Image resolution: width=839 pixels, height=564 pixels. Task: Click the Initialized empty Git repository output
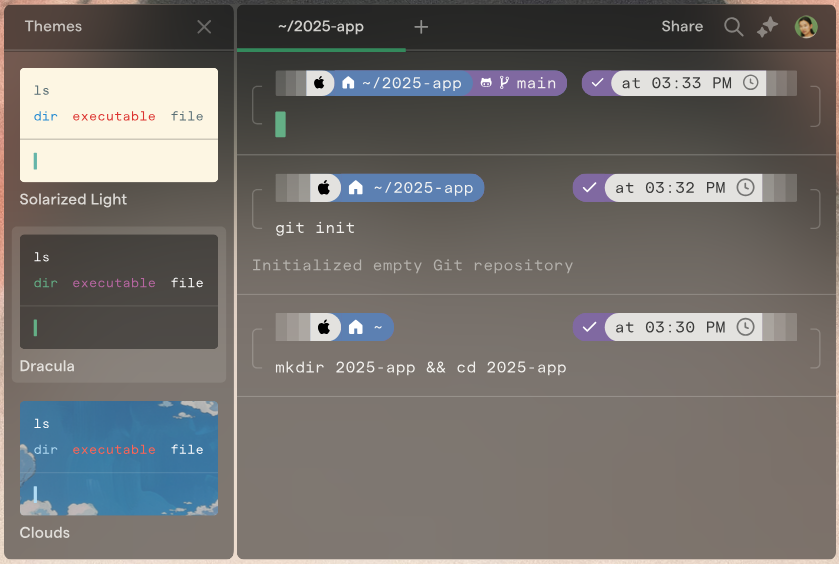412,265
